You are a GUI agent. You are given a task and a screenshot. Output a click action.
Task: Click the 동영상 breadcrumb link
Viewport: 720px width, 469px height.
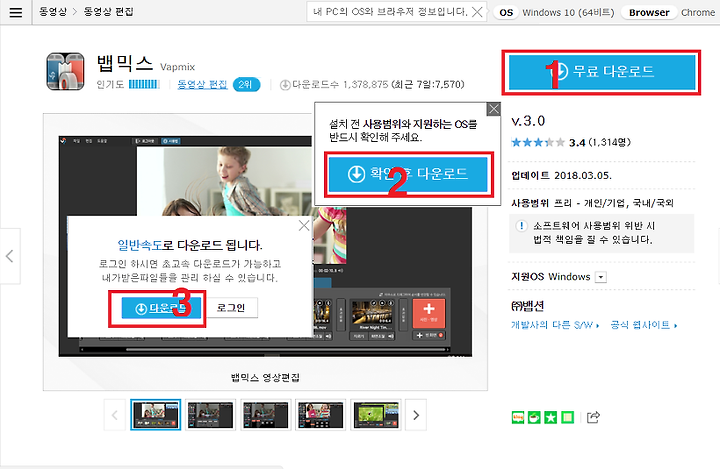coord(52,12)
